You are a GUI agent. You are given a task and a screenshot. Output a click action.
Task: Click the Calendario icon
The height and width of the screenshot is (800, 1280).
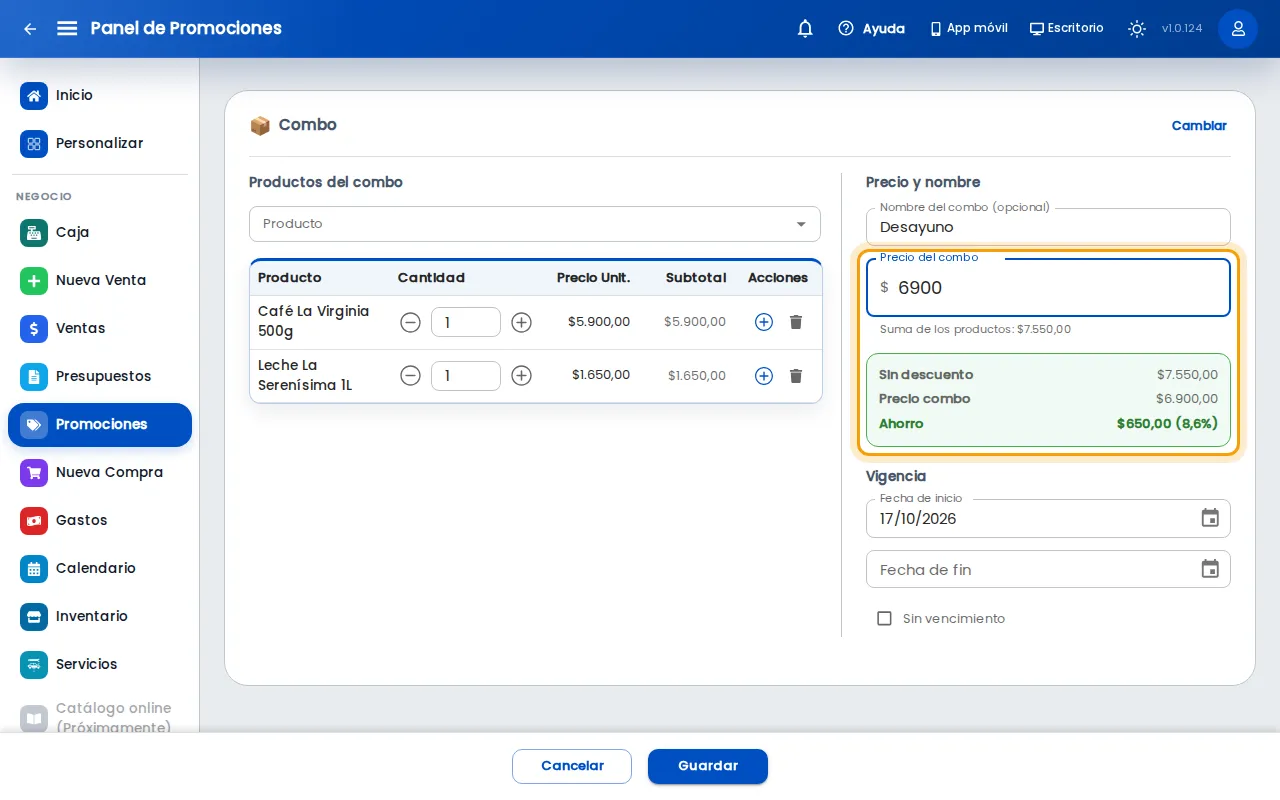[x=34, y=569]
